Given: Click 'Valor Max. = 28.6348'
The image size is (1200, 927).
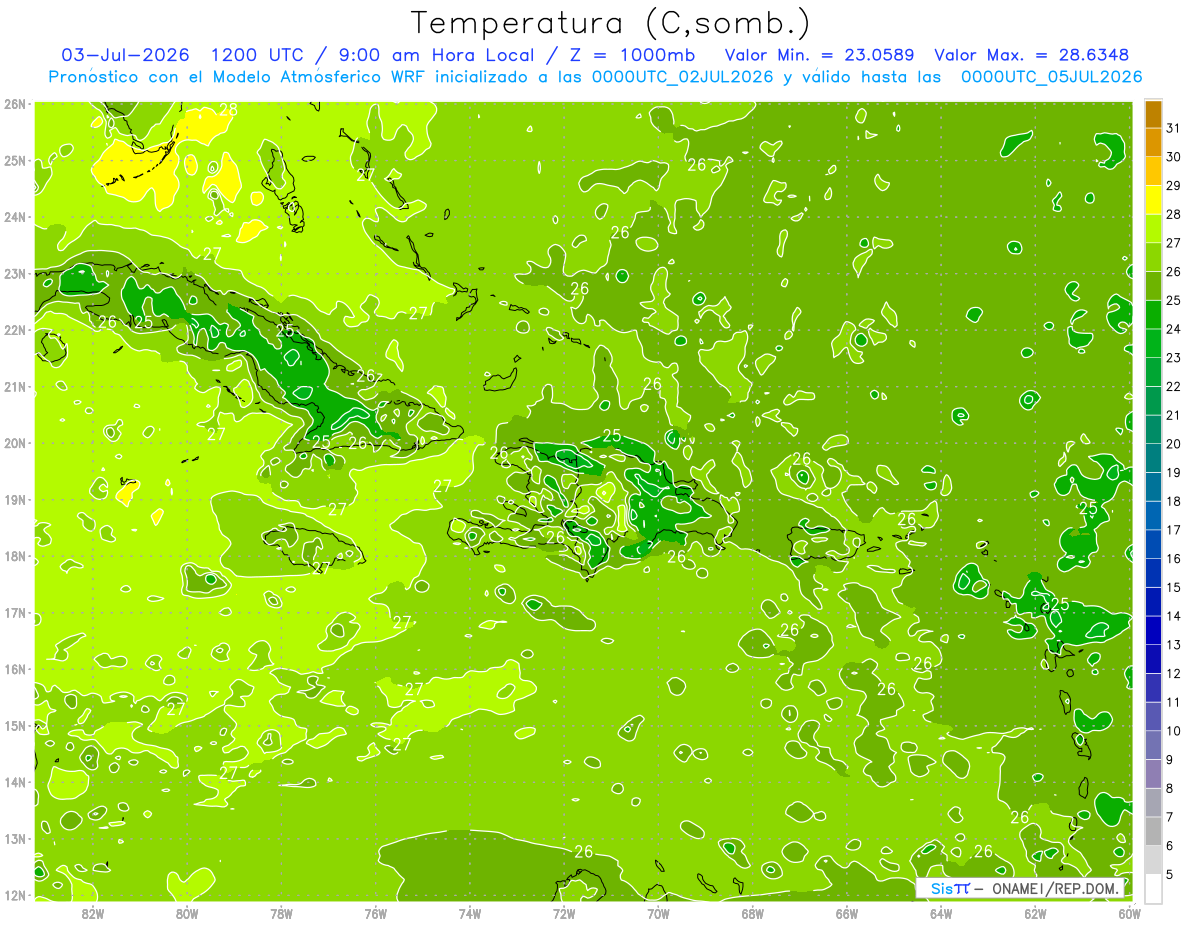Looking at the screenshot, I should coord(1031,55).
